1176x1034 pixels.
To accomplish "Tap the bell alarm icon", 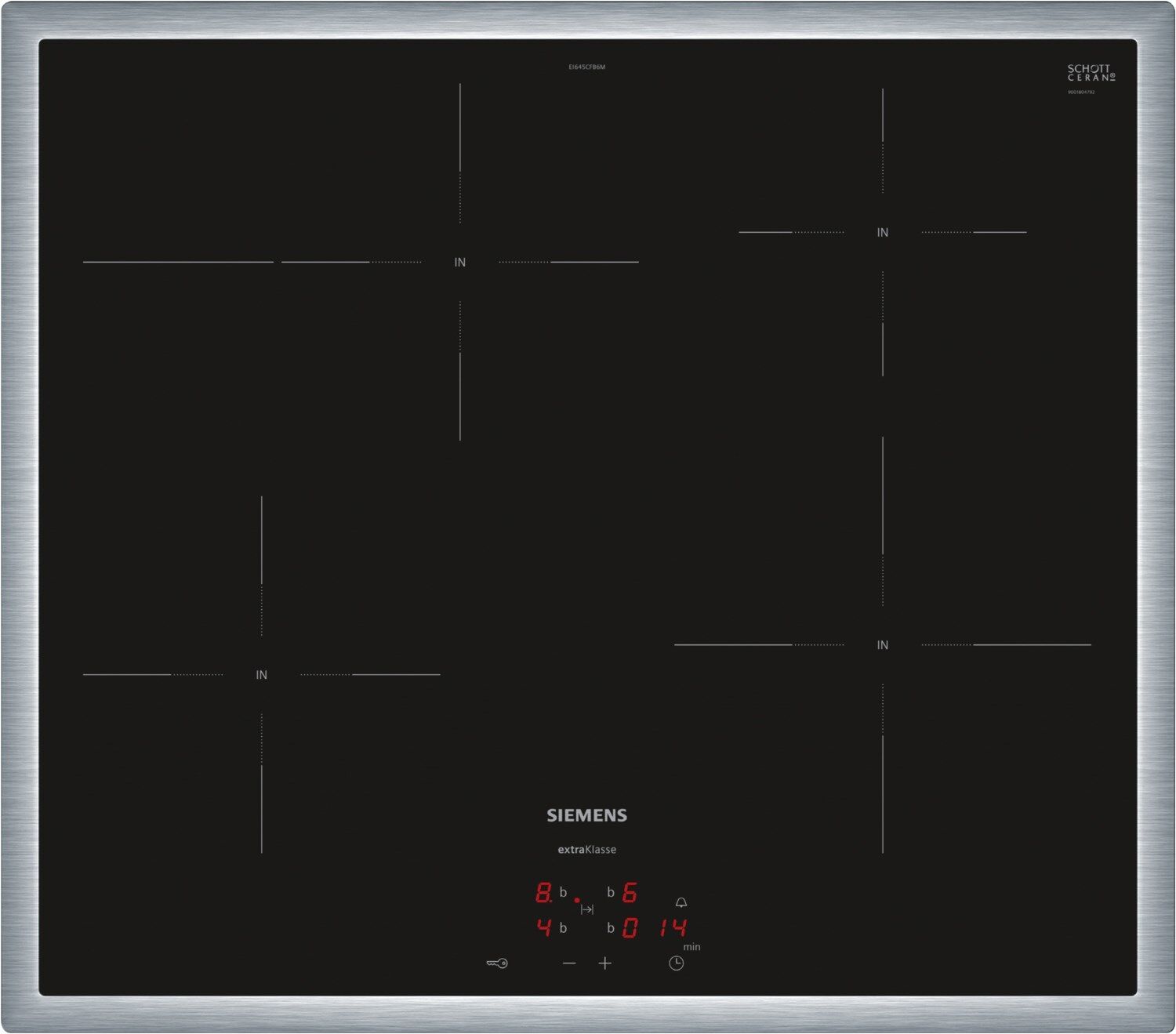I will 681,903.
